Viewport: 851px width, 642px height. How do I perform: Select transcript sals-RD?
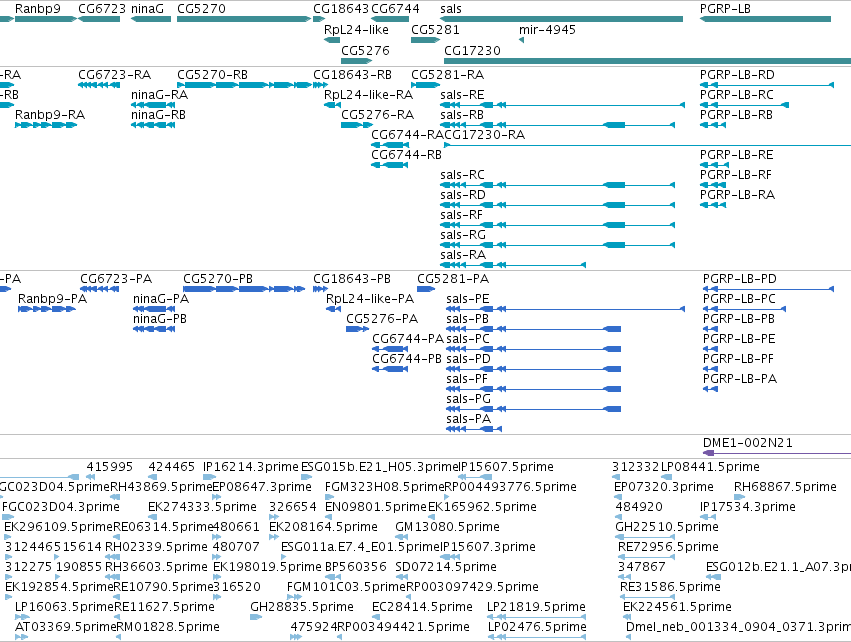(557, 205)
